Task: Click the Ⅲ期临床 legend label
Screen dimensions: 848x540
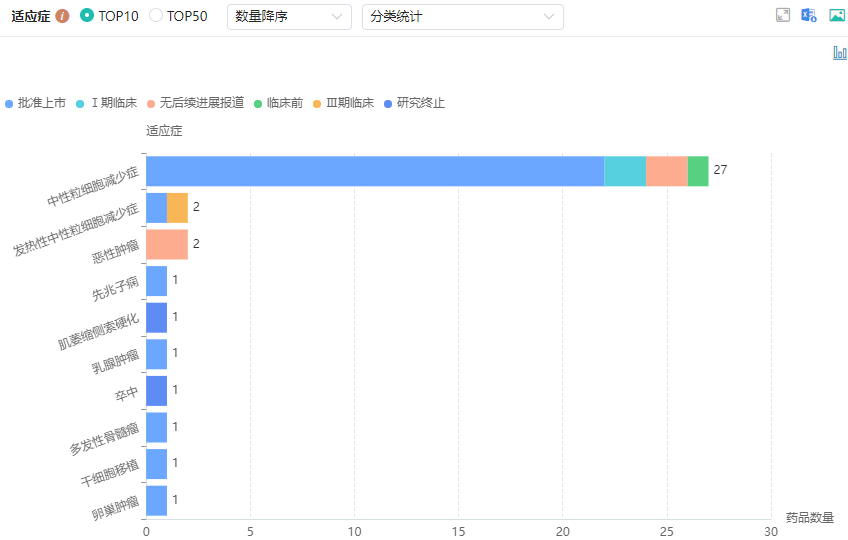Action: [x=350, y=103]
